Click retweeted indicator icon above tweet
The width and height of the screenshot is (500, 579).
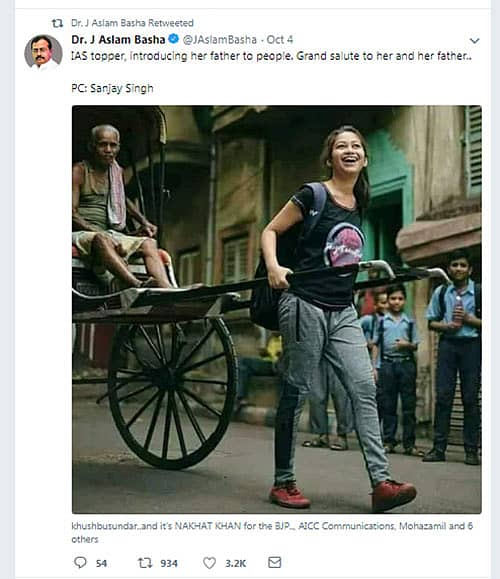point(57,23)
